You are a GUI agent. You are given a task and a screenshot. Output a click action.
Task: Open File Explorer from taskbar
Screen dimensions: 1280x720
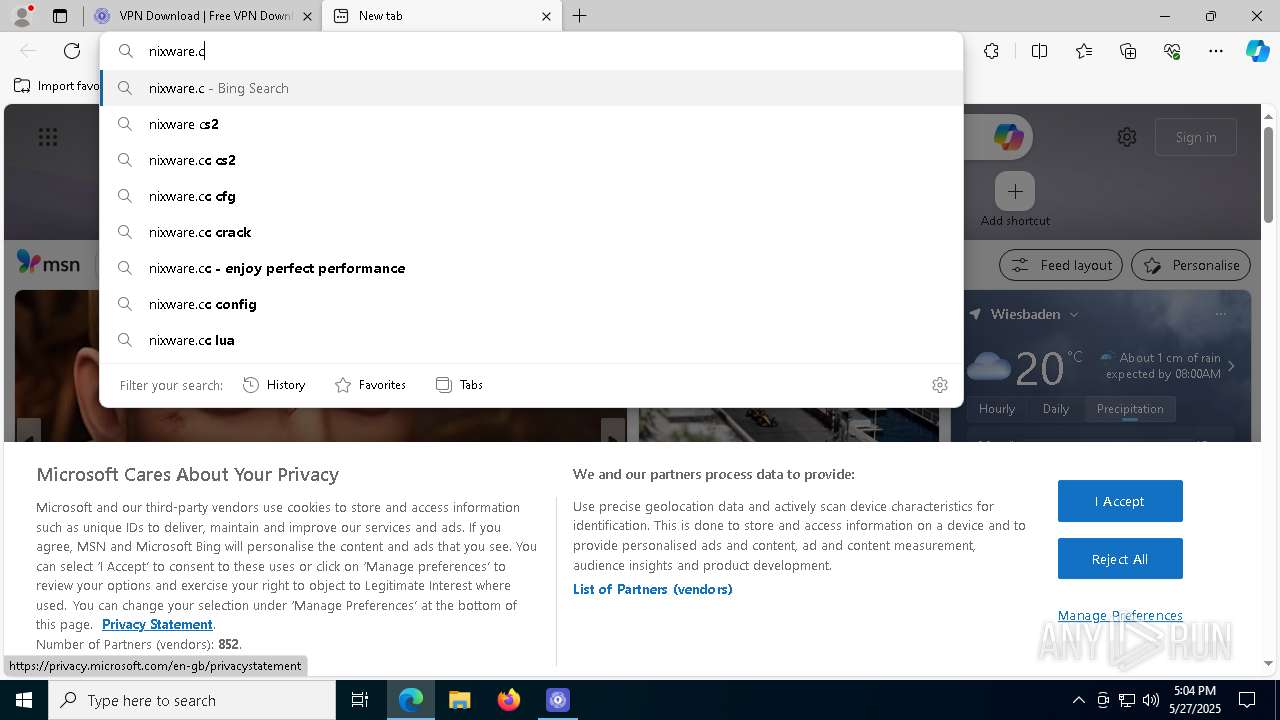coord(459,700)
